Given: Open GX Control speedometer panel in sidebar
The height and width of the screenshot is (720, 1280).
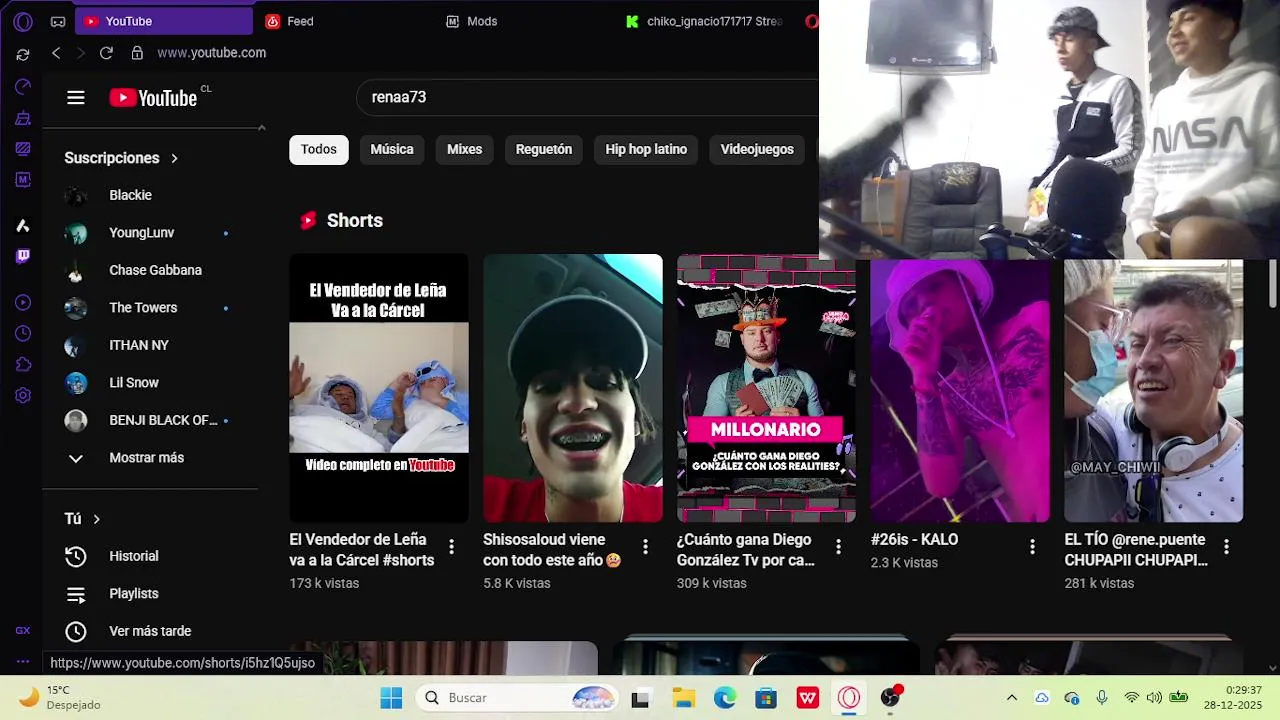Looking at the screenshot, I should [x=23, y=87].
